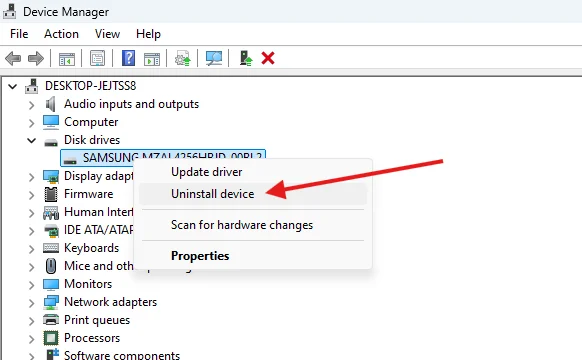Click Show/Hide Console Tree toolbar icon
582x360 pixels.
pos(67,58)
